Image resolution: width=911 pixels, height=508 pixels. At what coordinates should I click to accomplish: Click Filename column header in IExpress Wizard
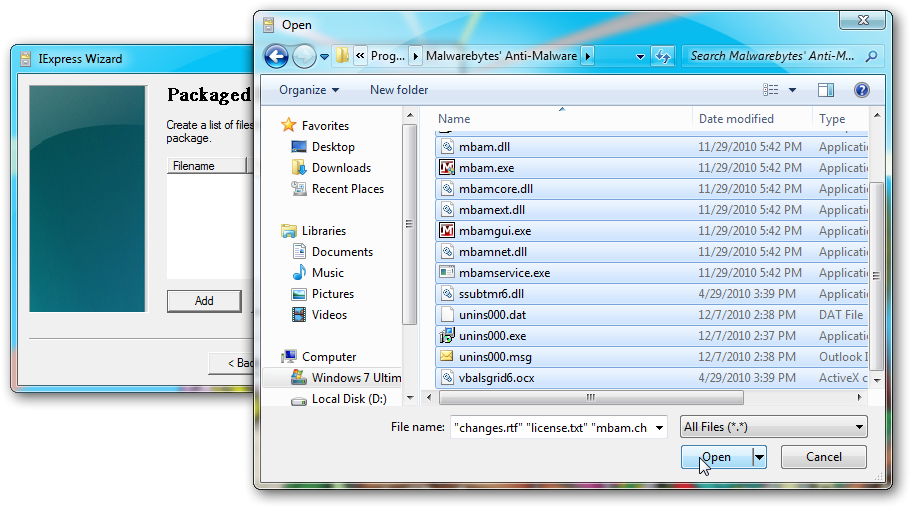207,166
